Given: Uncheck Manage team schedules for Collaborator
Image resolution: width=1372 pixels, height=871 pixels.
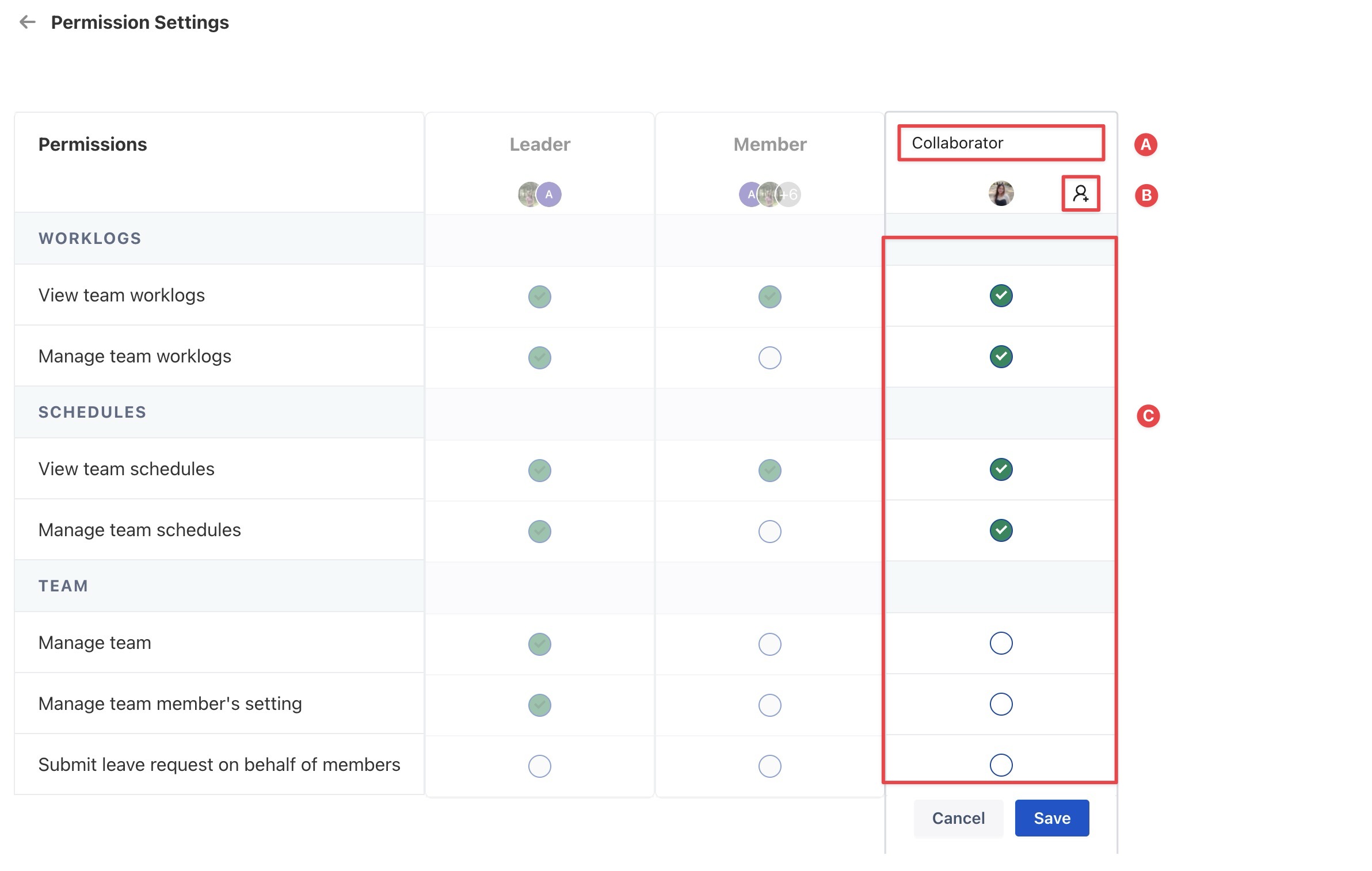Looking at the screenshot, I should (x=1001, y=530).
